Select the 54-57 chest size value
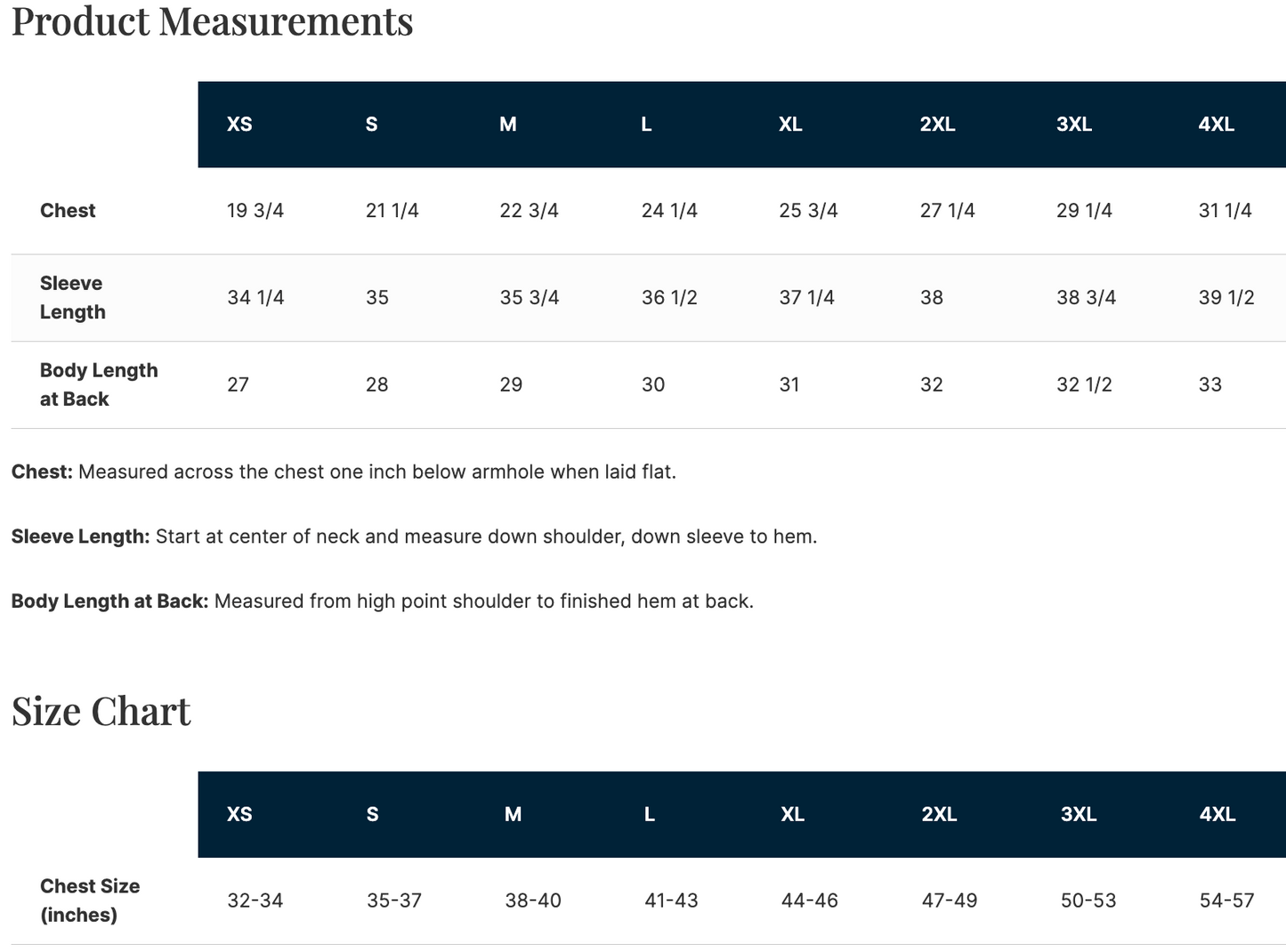Viewport: 1286px width, 952px height. [1226, 900]
